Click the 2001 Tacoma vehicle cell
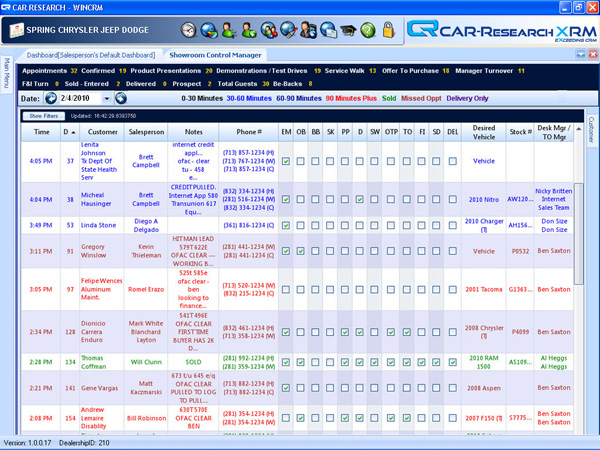The image size is (600, 450). tap(484, 289)
